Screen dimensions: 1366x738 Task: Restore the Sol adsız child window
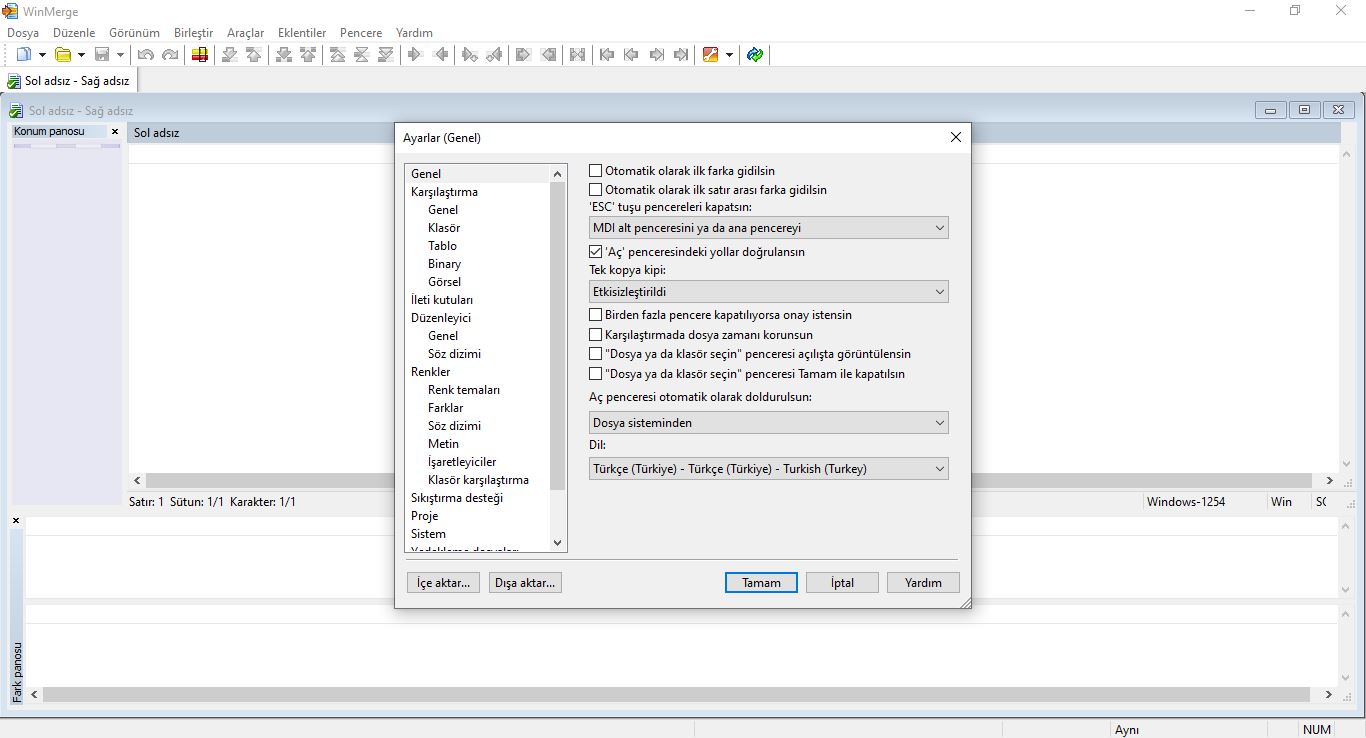pyautogui.click(x=1305, y=110)
